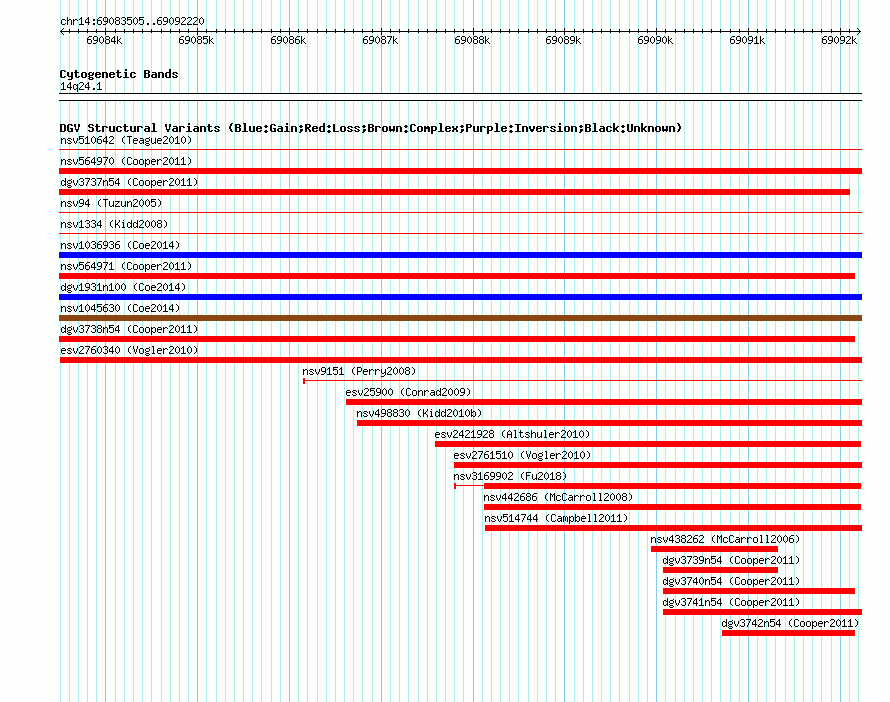Image resolution: width=890 pixels, height=702 pixels.
Task: Click the 69092k ruler tick label
Action: (839, 40)
